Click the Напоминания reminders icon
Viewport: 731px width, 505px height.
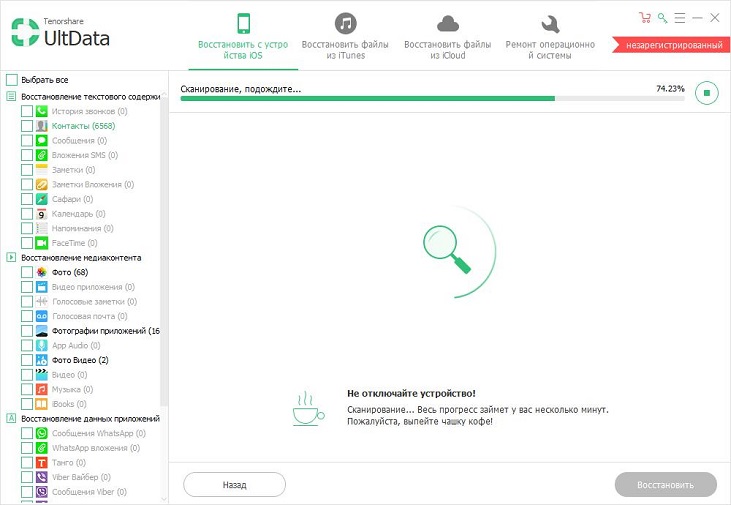pos(41,228)
